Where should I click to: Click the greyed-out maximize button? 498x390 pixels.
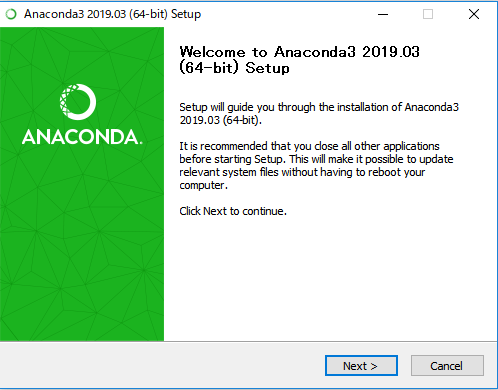point(428,14)
